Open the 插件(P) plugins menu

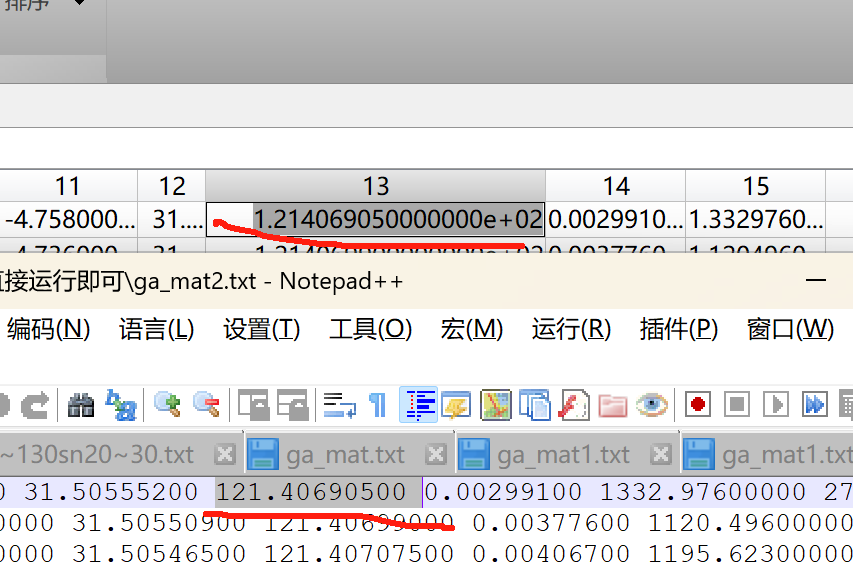click(x=679, y=330)
